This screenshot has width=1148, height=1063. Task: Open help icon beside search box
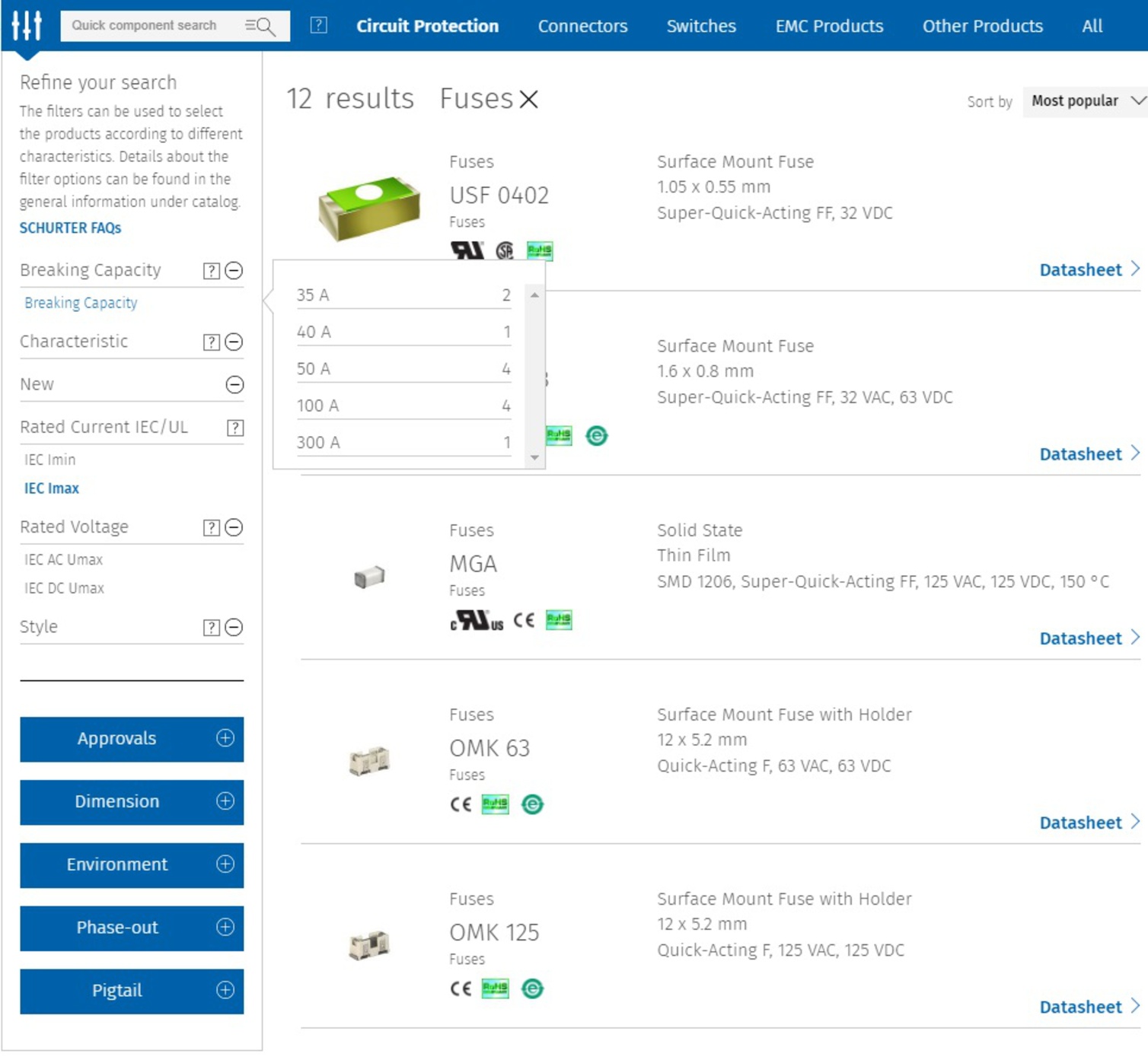319,25
